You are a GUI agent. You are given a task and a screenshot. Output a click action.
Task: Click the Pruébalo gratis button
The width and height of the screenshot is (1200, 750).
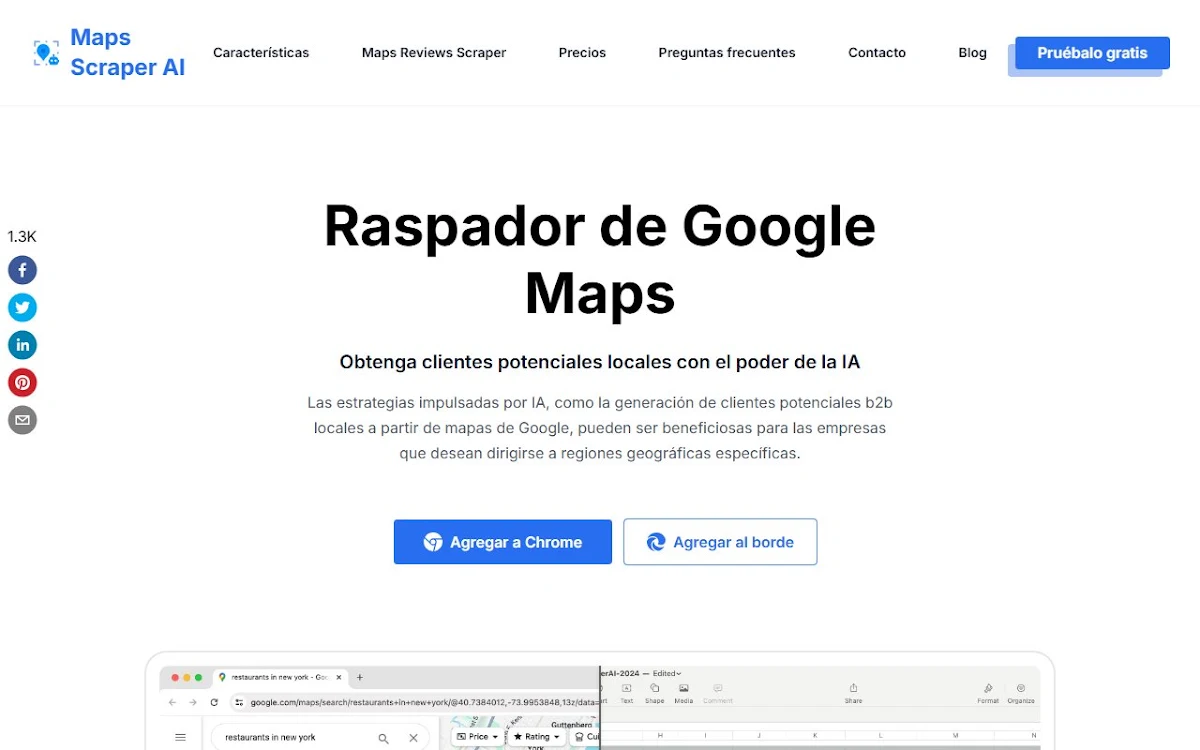(1092, 53)
